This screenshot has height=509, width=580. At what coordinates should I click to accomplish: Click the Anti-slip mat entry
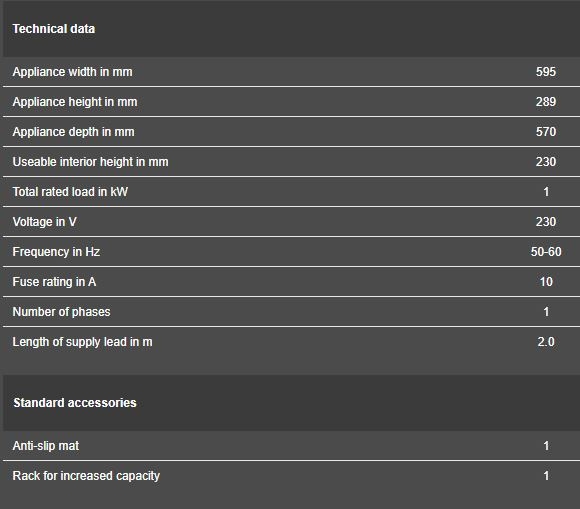coord(45,446)
